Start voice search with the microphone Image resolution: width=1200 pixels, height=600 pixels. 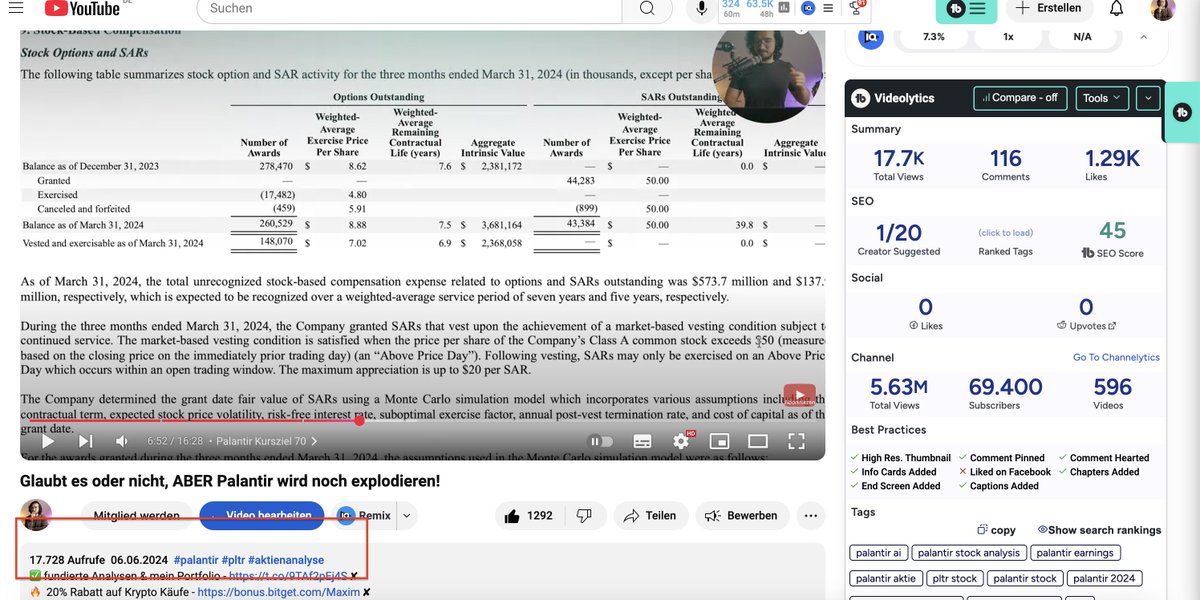702,8
